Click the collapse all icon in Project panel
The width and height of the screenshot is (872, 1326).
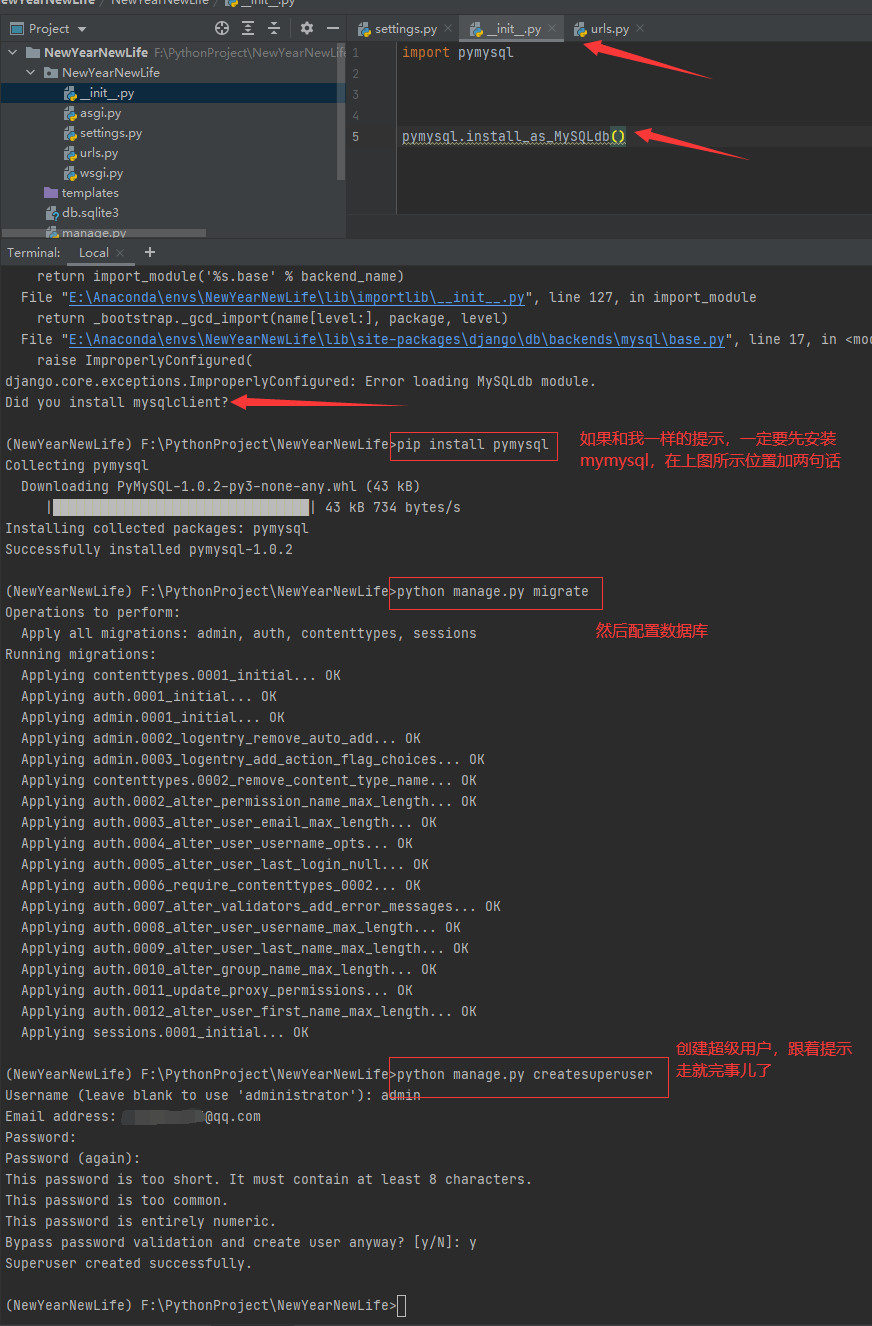[x=274, y=29]
